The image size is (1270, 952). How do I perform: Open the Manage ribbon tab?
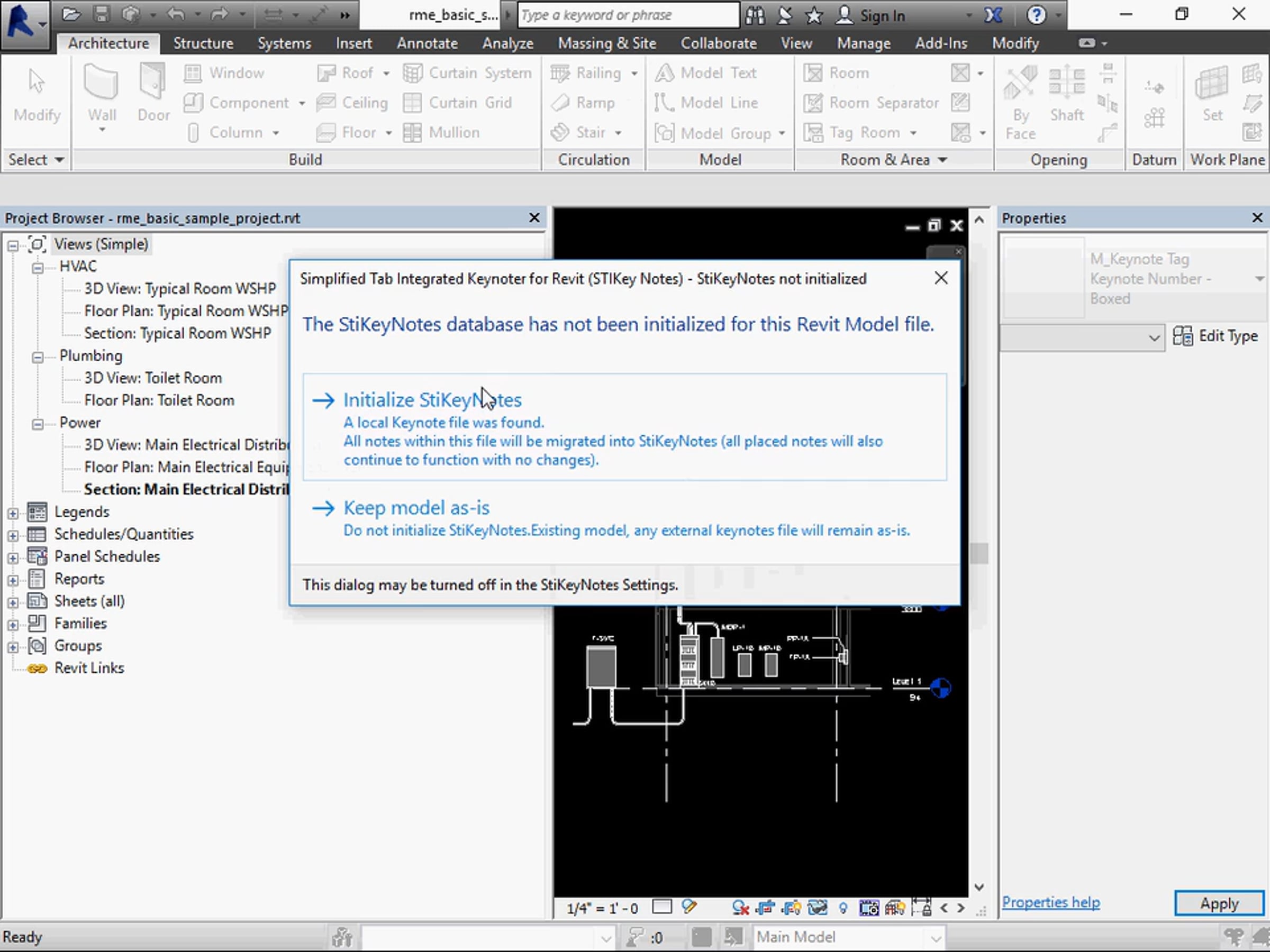pos(864,43)
